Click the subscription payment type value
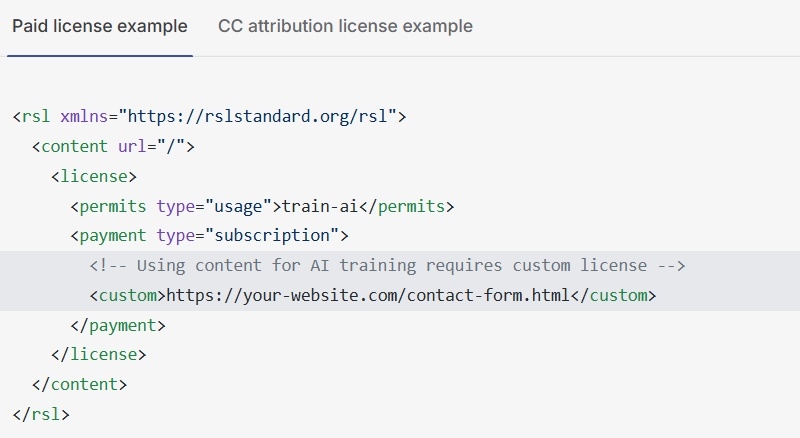This screenshot has height=438, width=800. (x=272, y=236)
